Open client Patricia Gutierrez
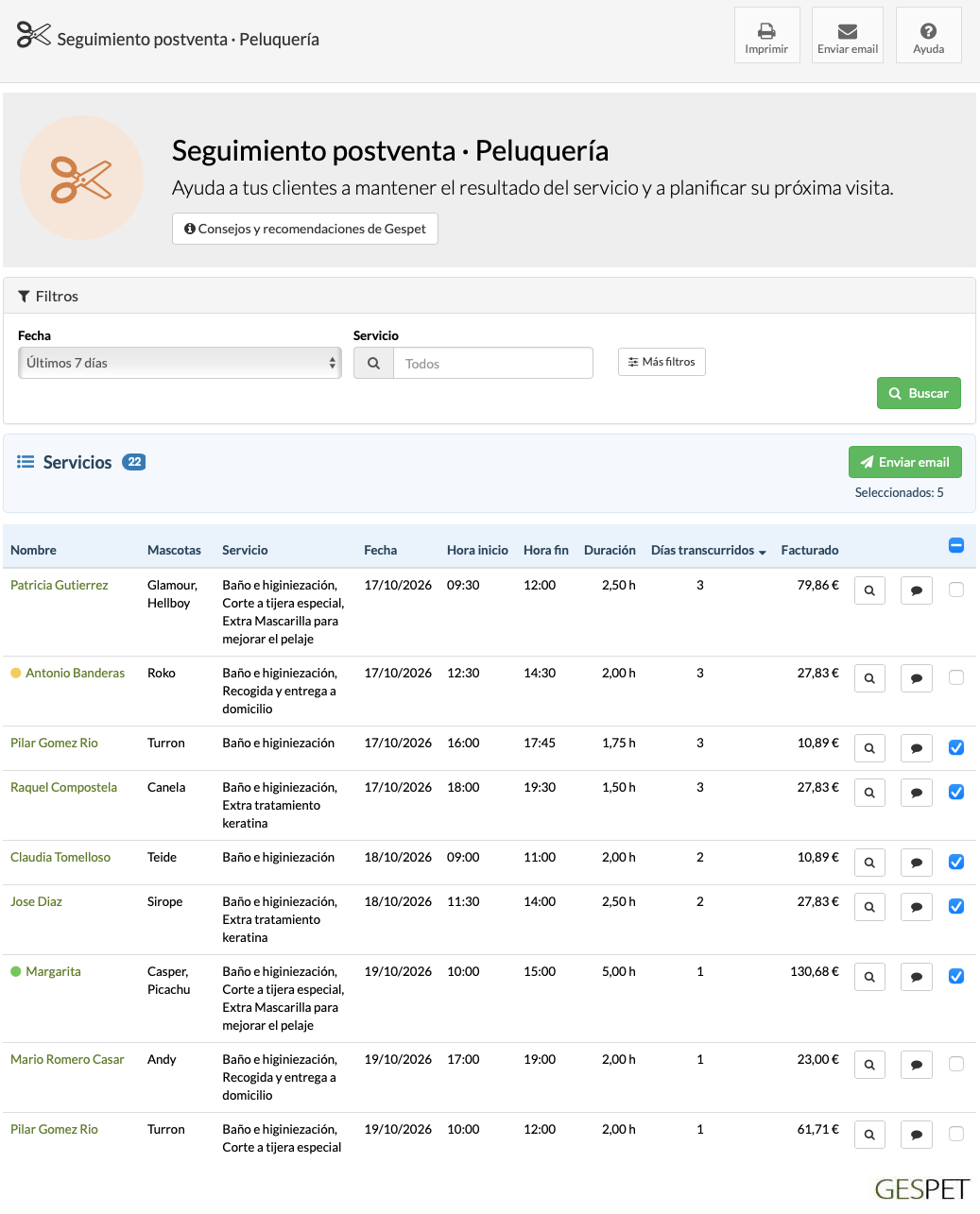 (59, 585)
